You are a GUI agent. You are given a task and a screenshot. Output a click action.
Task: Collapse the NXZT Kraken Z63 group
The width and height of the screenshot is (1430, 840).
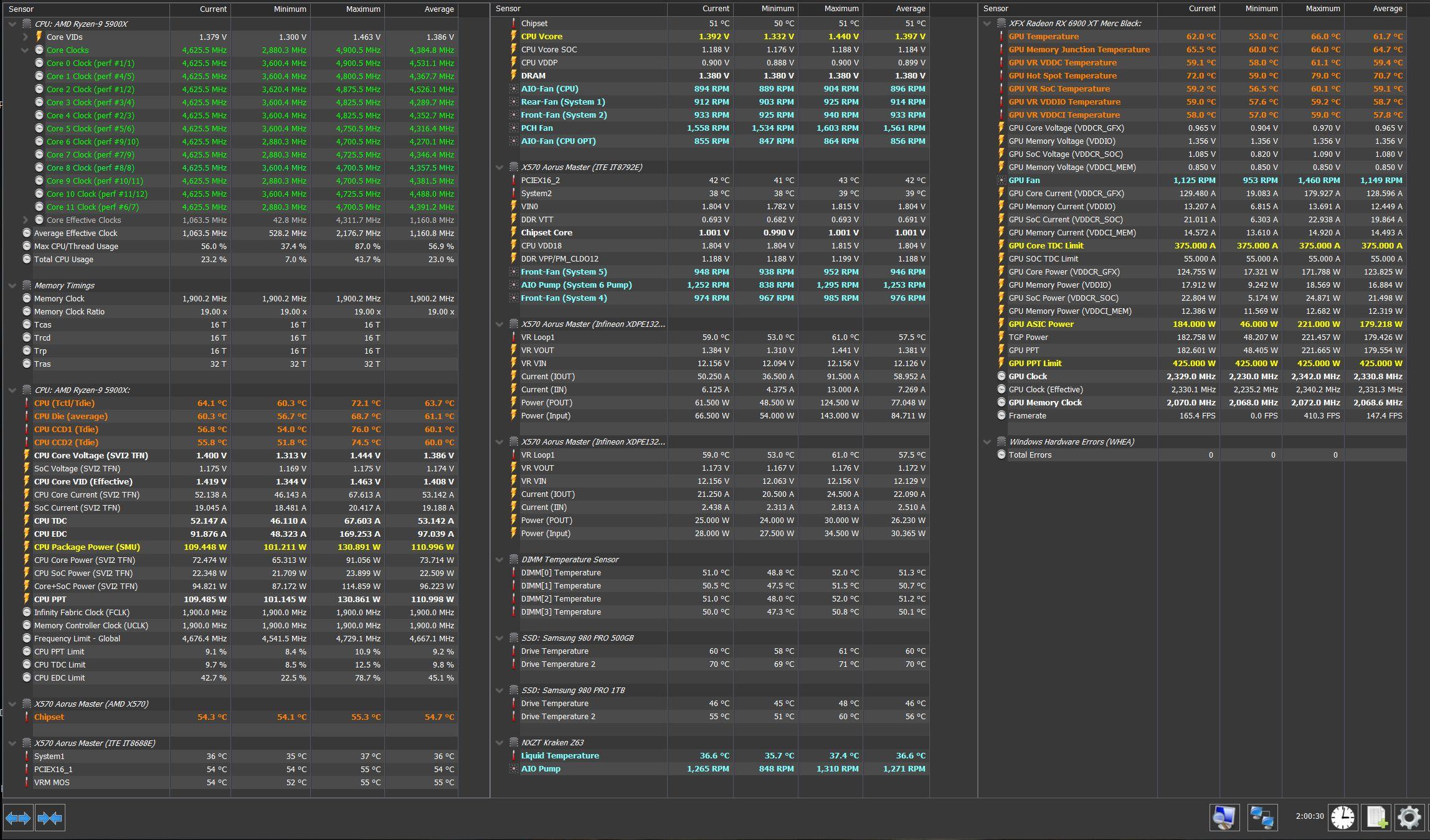(x=500, y=742)
